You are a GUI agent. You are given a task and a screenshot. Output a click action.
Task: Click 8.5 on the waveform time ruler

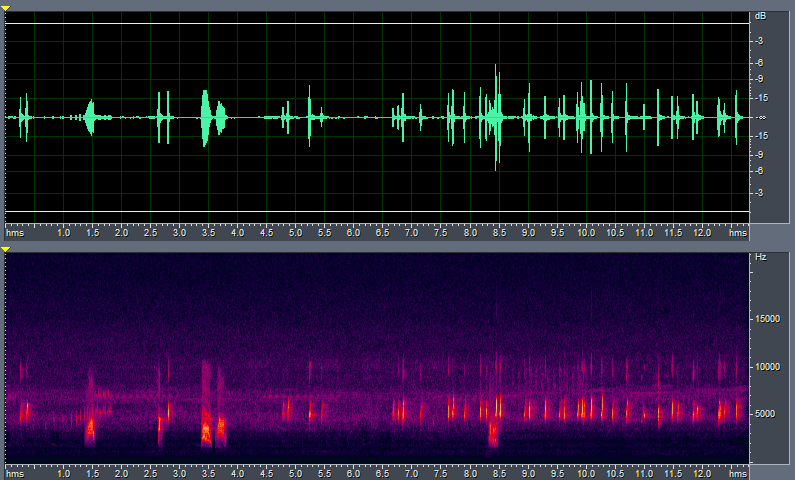pos(499,233)
